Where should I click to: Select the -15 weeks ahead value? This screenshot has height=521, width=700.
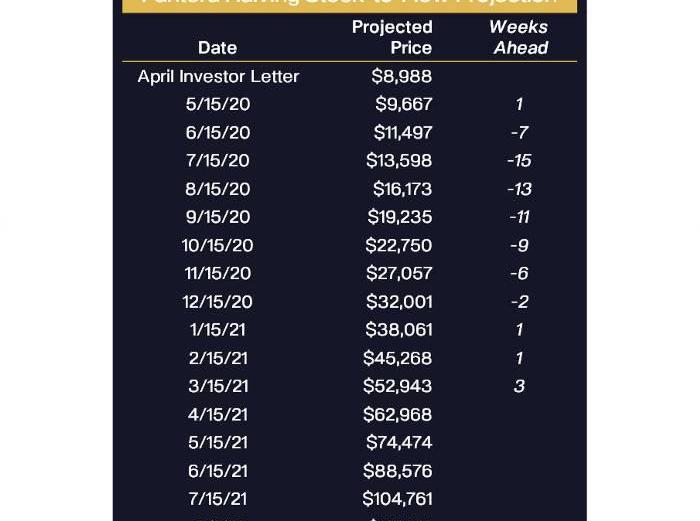[x=519, y=160]
